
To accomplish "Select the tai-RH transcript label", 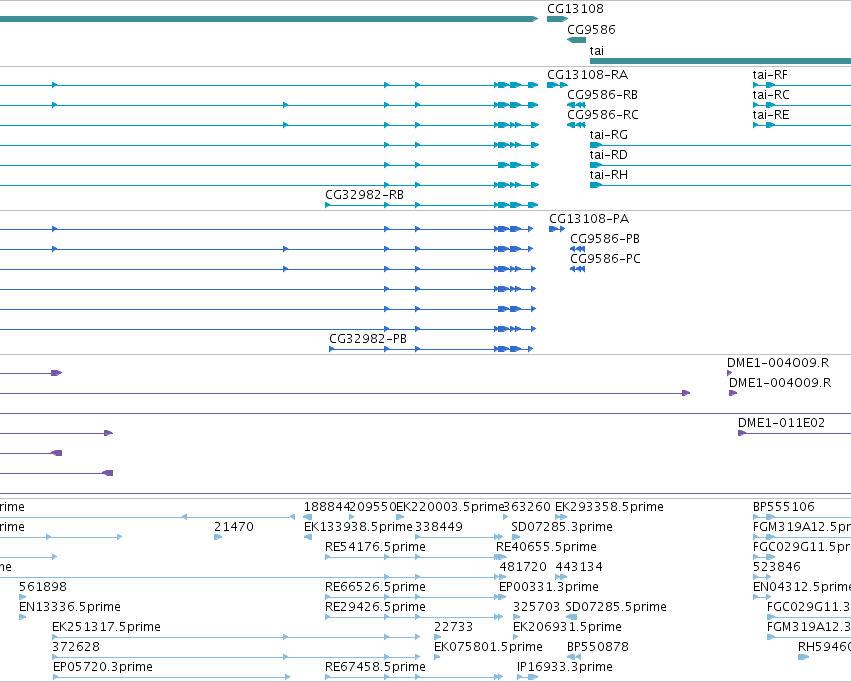I will 608,175.
